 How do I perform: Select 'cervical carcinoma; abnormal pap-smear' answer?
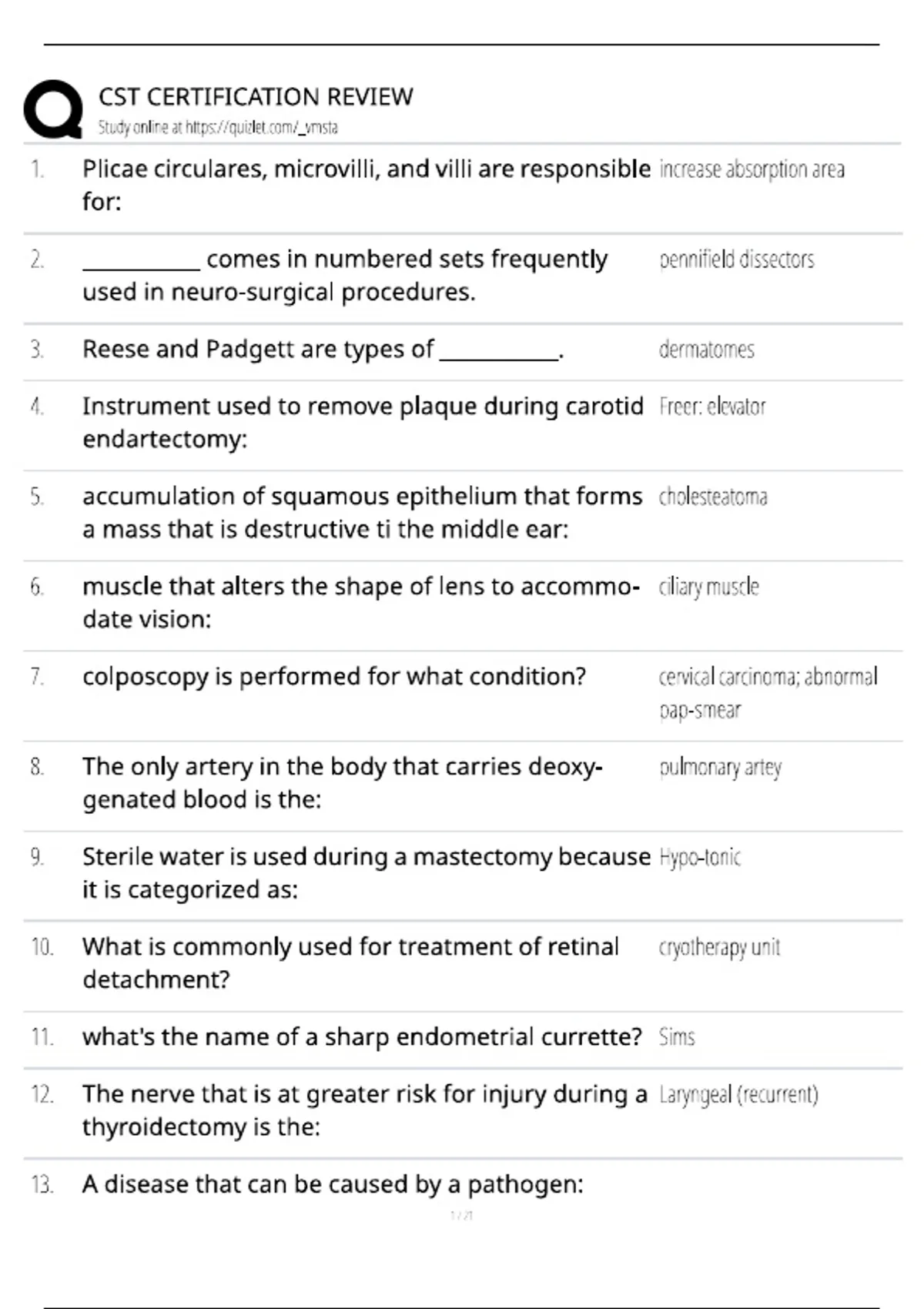tap(768, 693)
